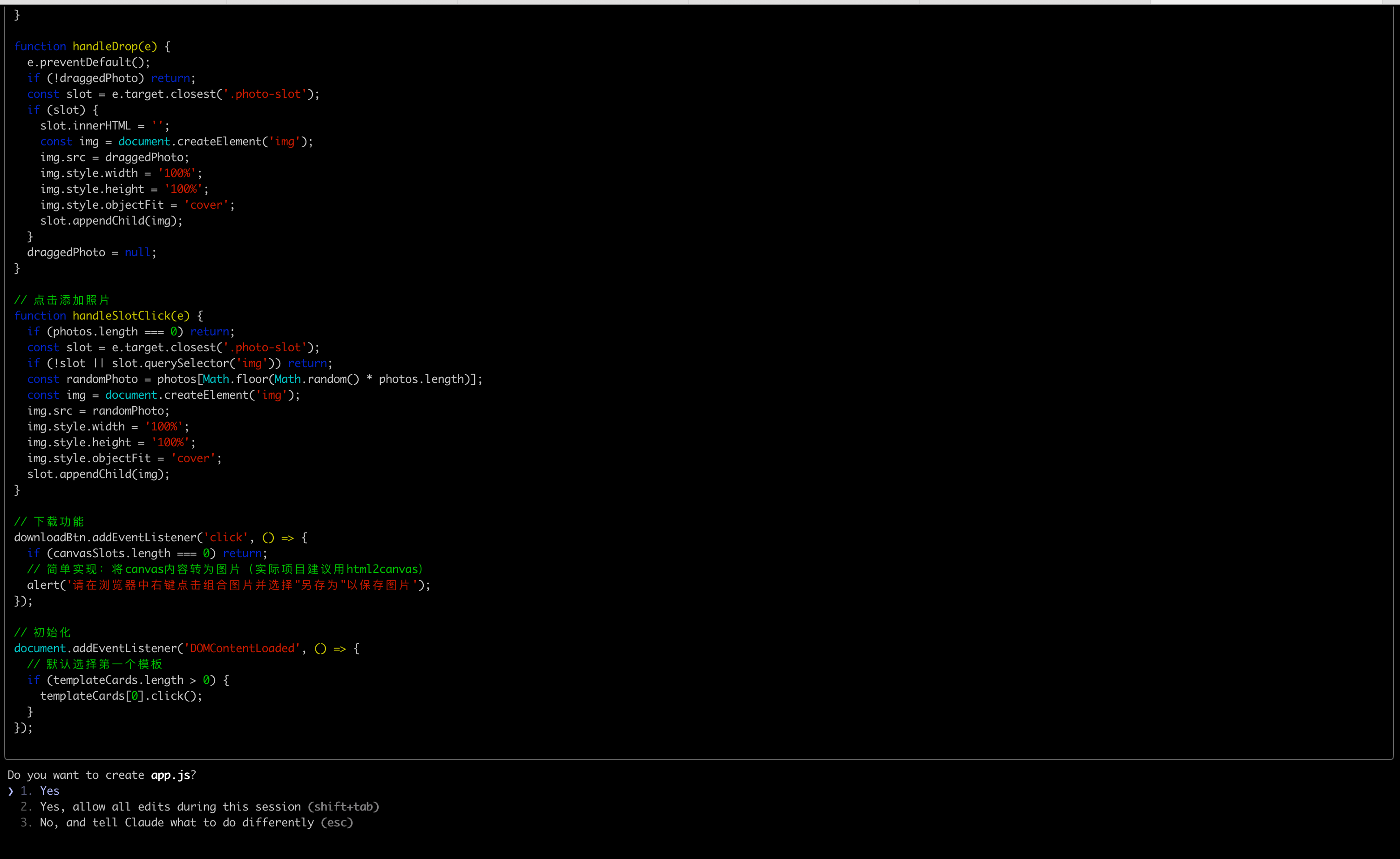Viewport: 1400px width, 859px height.
Task: Click the '(shift+tab)' hint text
Action: click(343, 807)
